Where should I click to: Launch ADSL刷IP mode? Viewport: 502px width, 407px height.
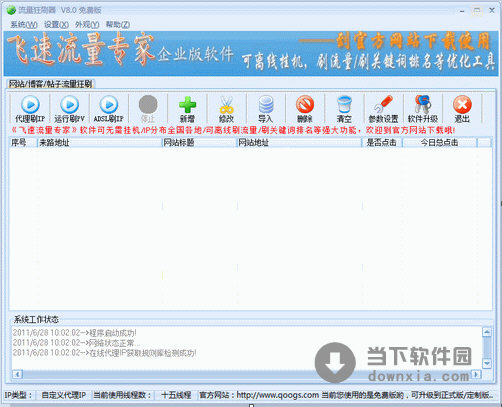(109, 109)
